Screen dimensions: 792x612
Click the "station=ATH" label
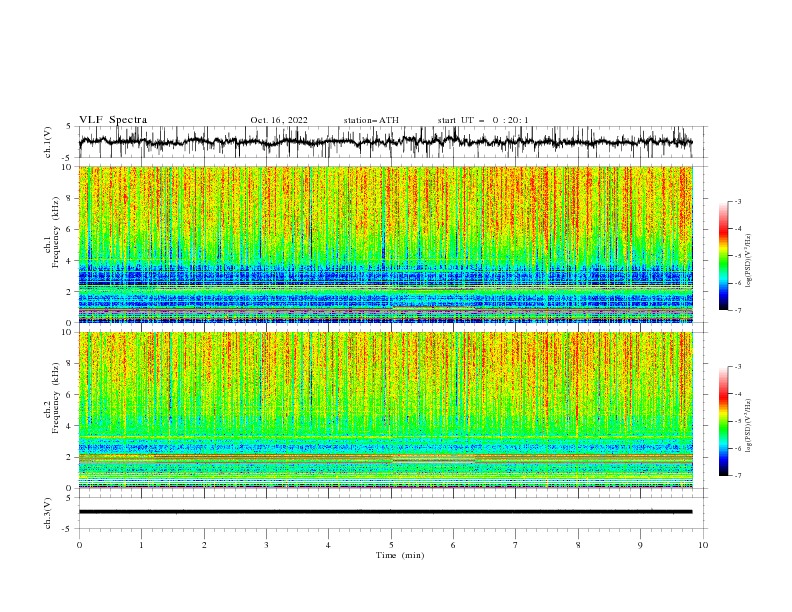click(371, 120)
